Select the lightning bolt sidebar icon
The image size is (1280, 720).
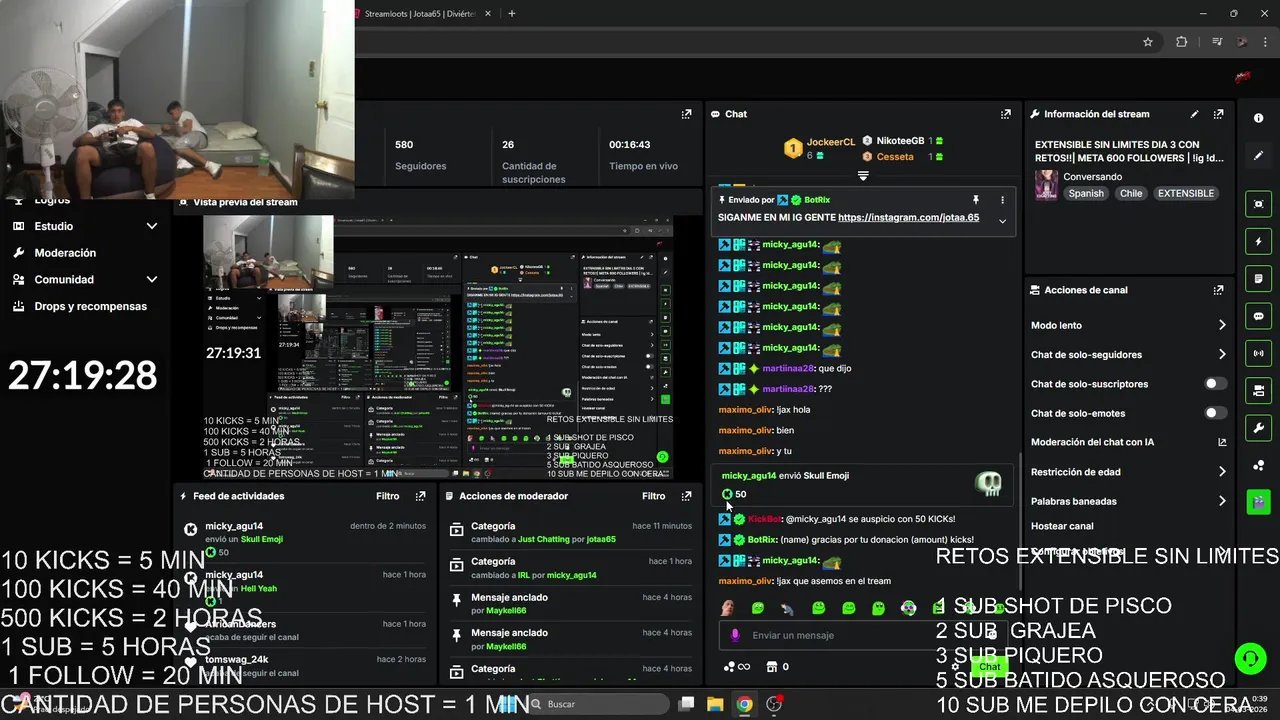(x=1258, y=242)
